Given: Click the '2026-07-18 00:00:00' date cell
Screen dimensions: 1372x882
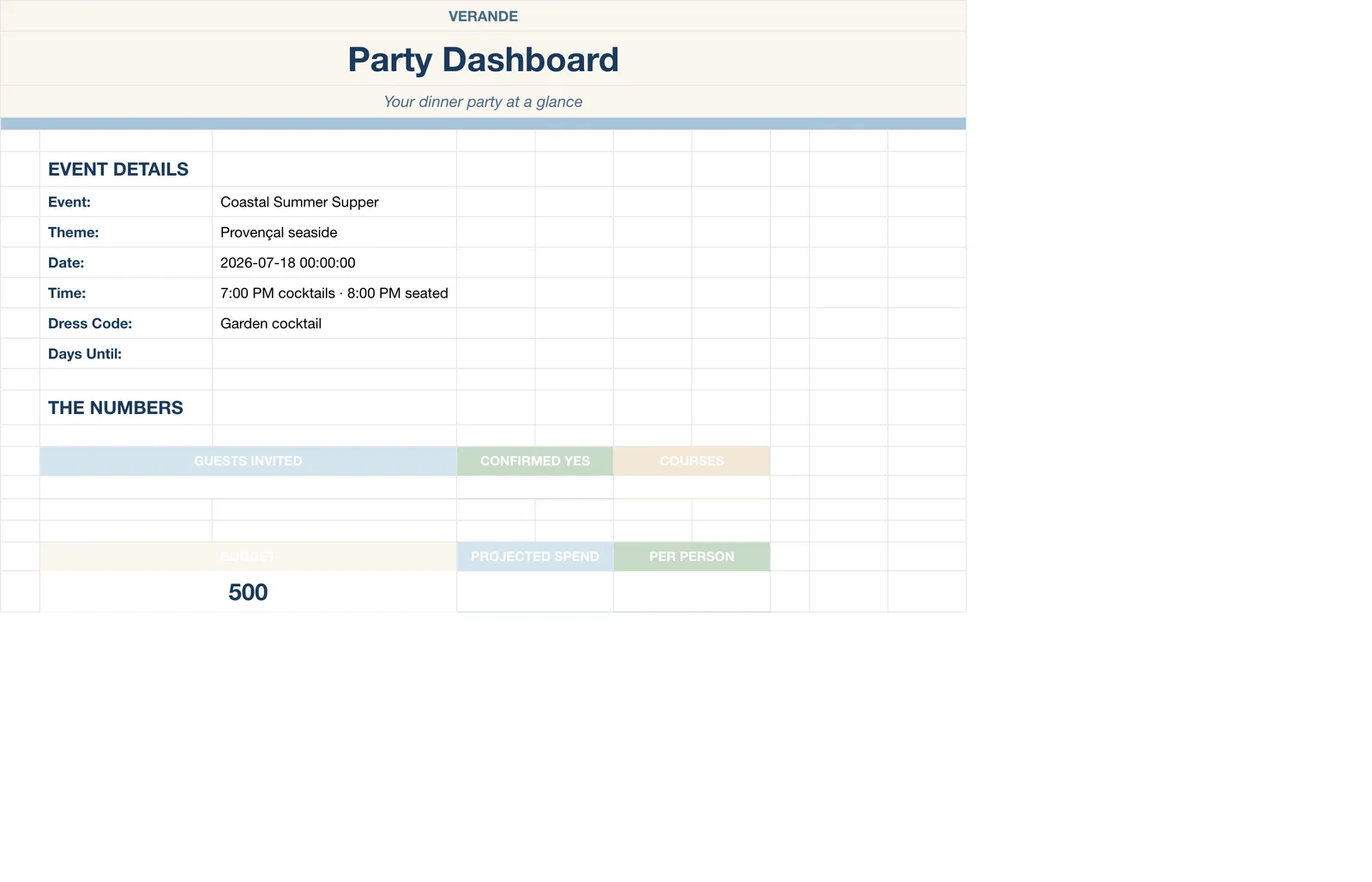Looking at the screenshot, I should click(x=334, y=263).
